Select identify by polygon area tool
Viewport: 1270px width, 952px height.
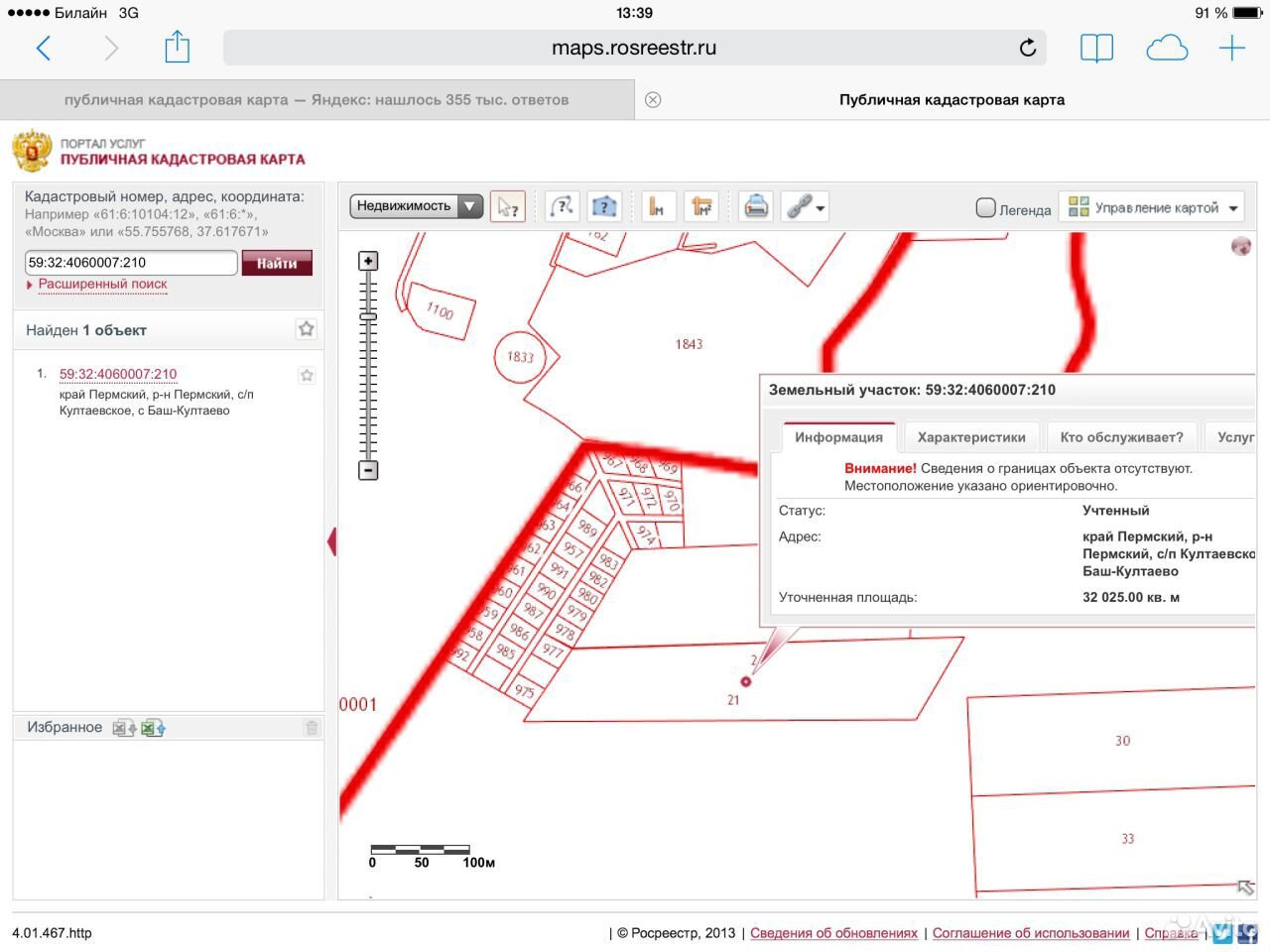tap(604, 206)
